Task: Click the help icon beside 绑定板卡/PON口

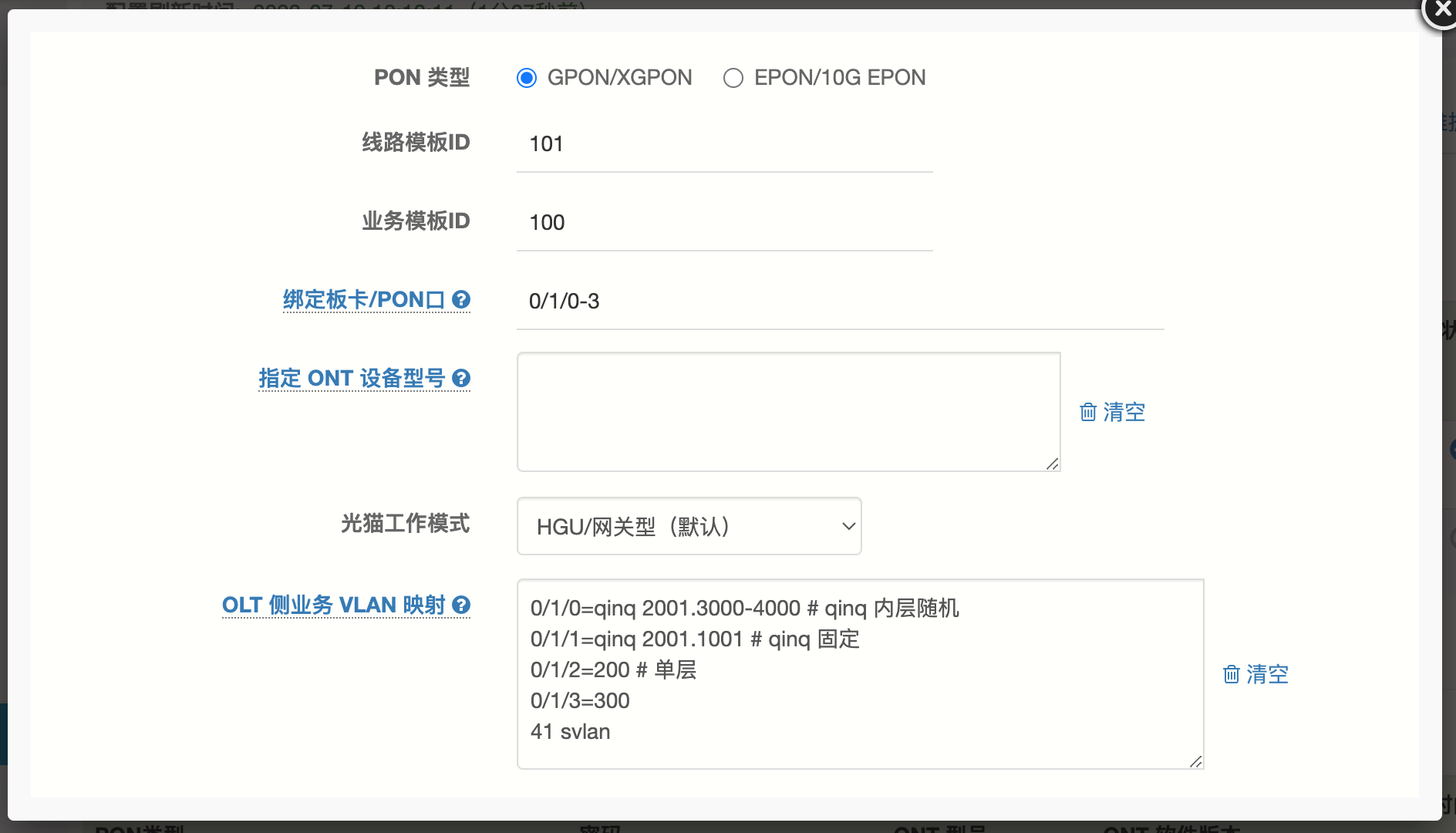Action: click(461, 299)
